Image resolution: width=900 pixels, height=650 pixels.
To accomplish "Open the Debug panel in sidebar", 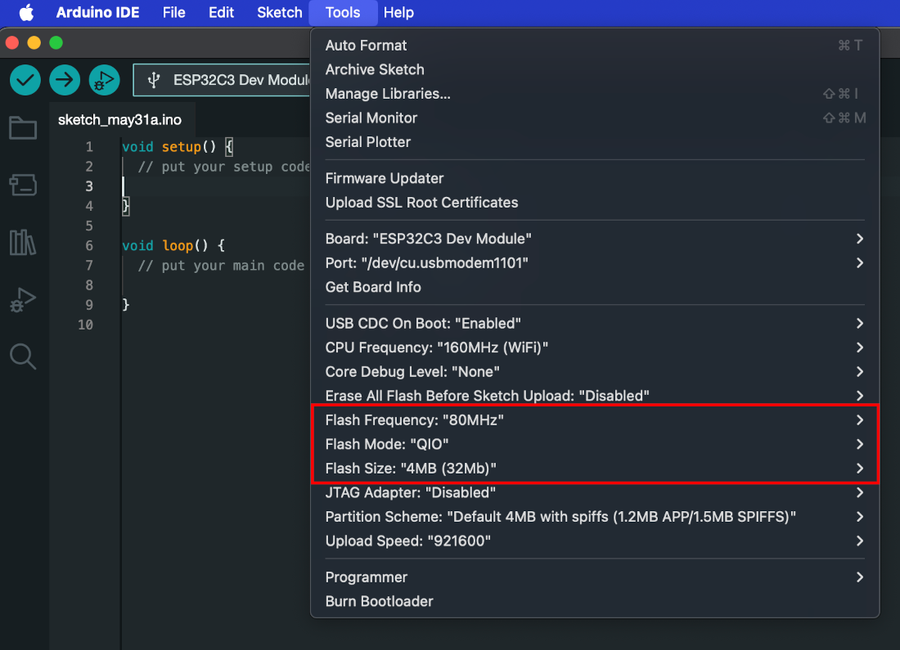I will point(23,299).
